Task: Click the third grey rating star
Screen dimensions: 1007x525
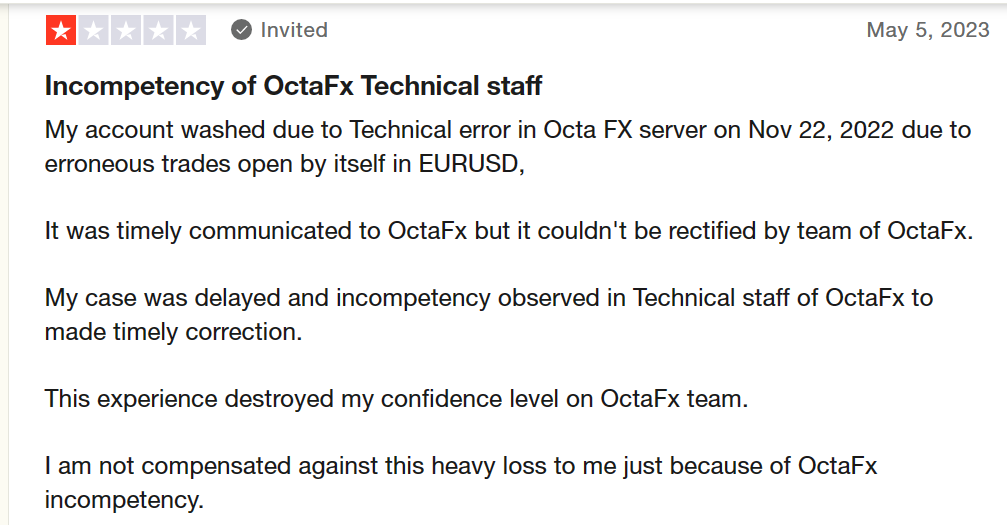Action: (126, 30)
